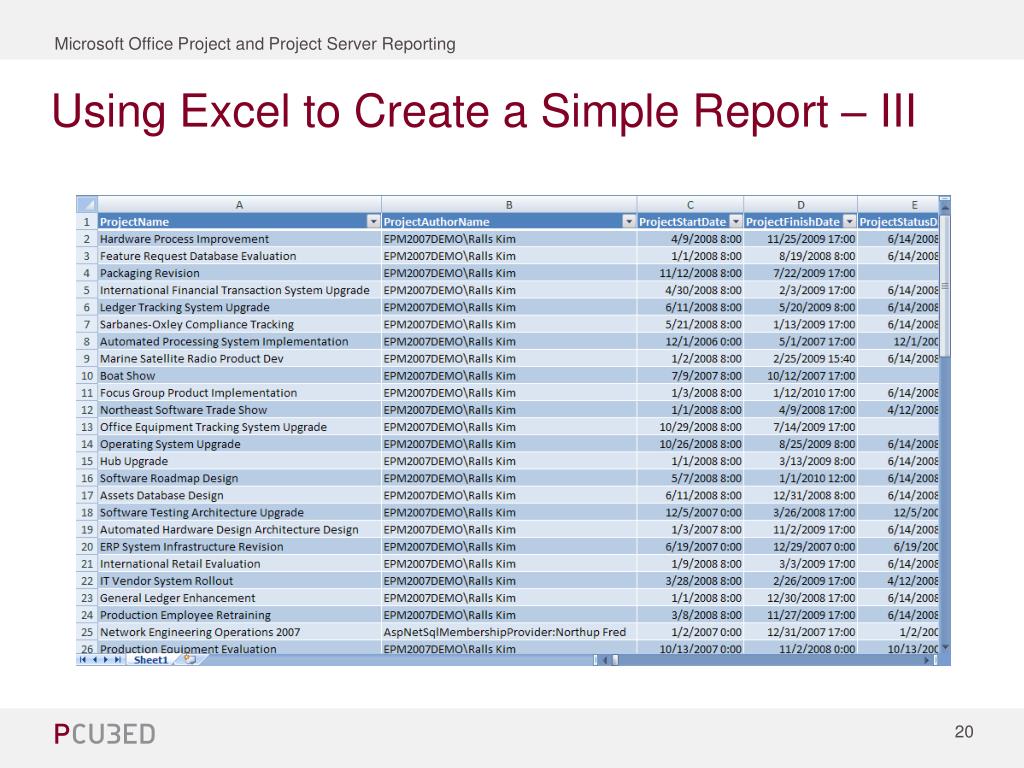
Task: Click the vertical scrollbar down arrow
Action: [x=944, y=647]
